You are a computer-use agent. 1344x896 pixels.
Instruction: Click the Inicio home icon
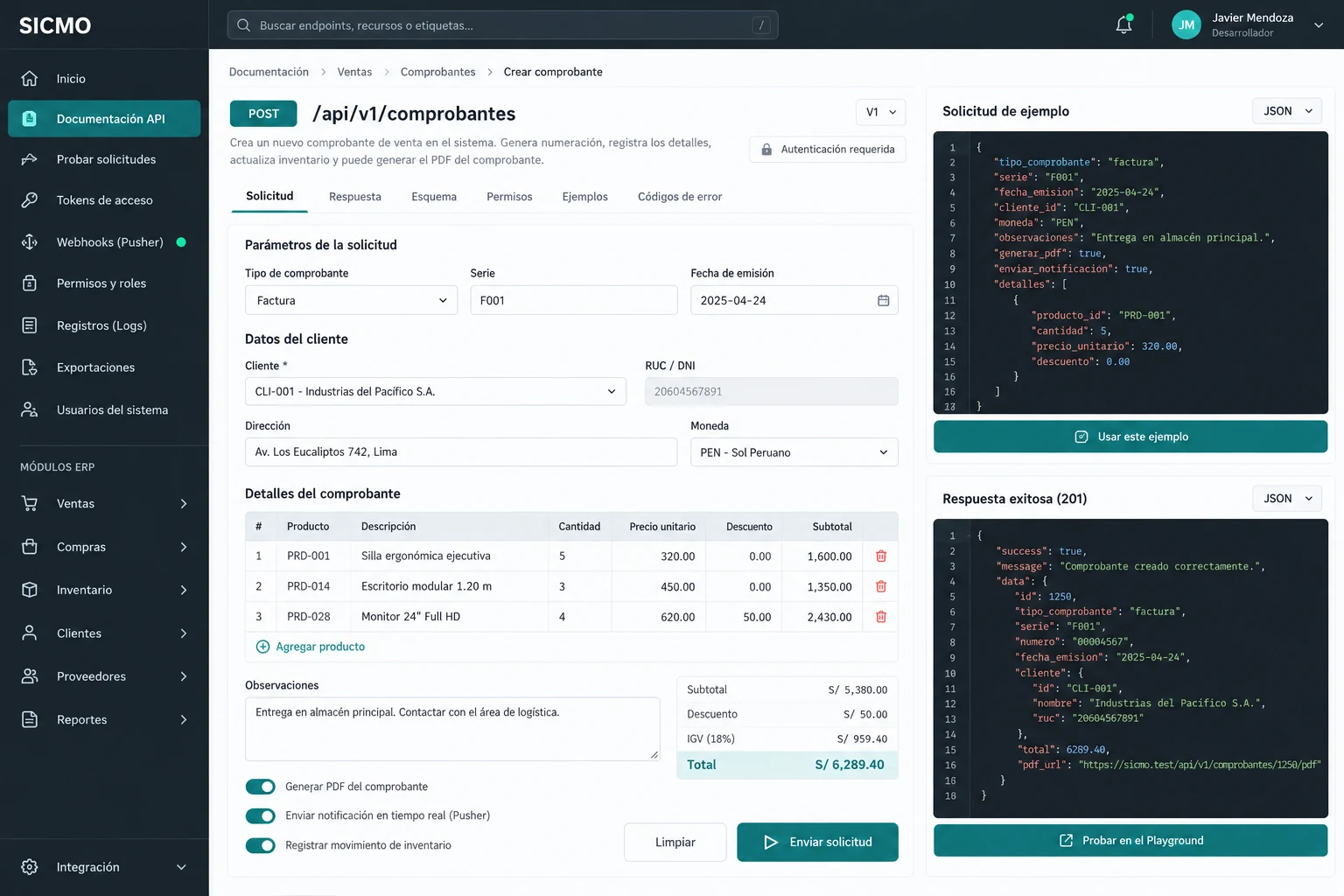(x=30, y=79)
